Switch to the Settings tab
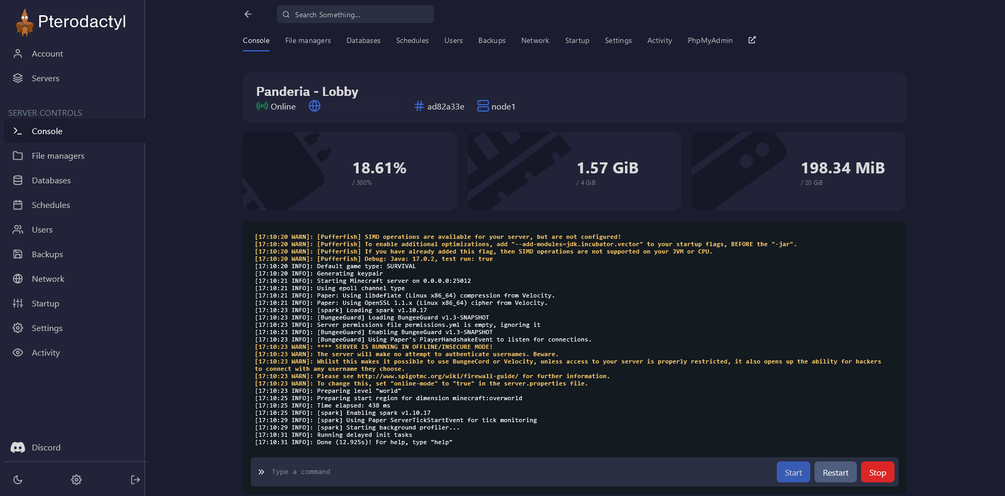 pyautogui.click(x=618, y=40)
